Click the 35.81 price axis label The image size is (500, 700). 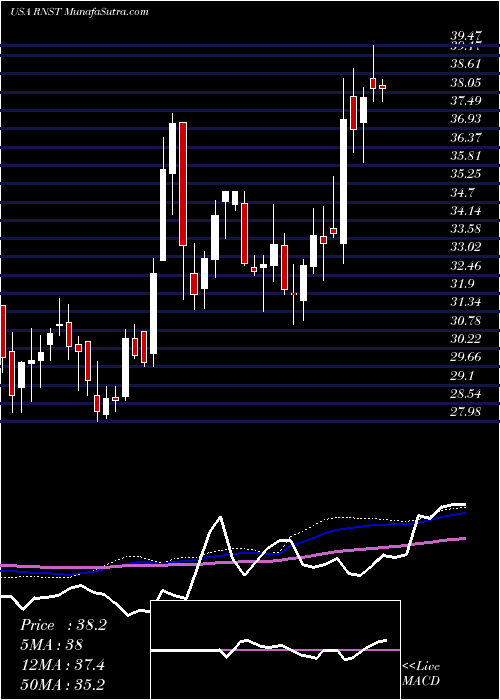[466, 156]
